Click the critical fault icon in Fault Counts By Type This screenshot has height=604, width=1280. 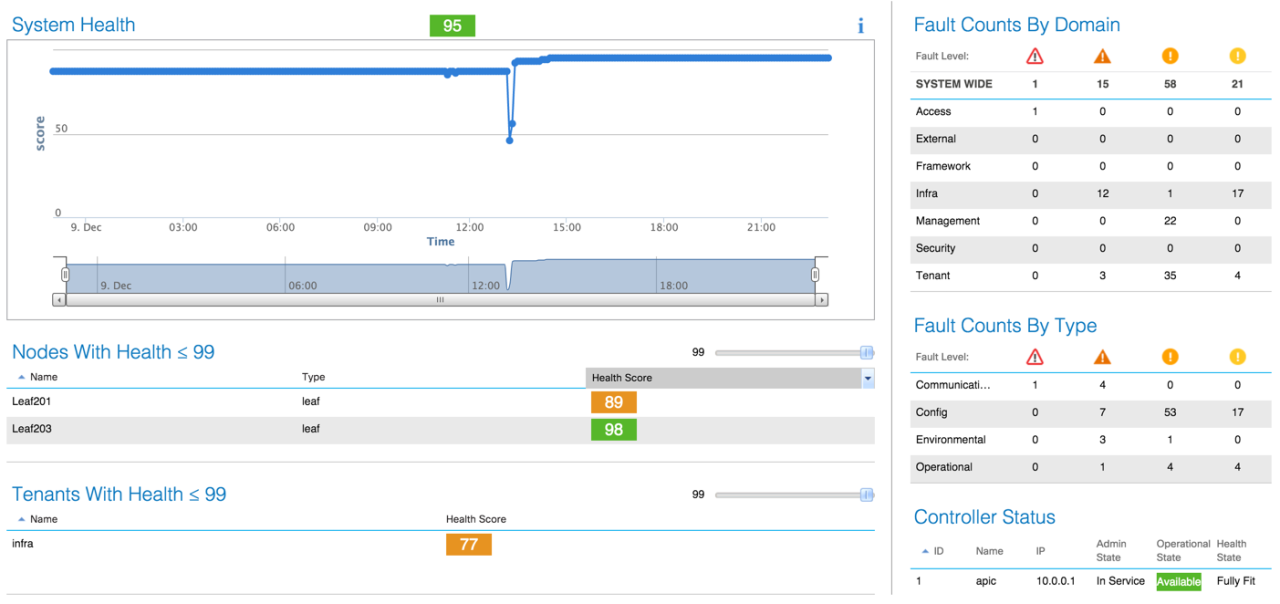pyautogui.click(x=1035, y=357)
